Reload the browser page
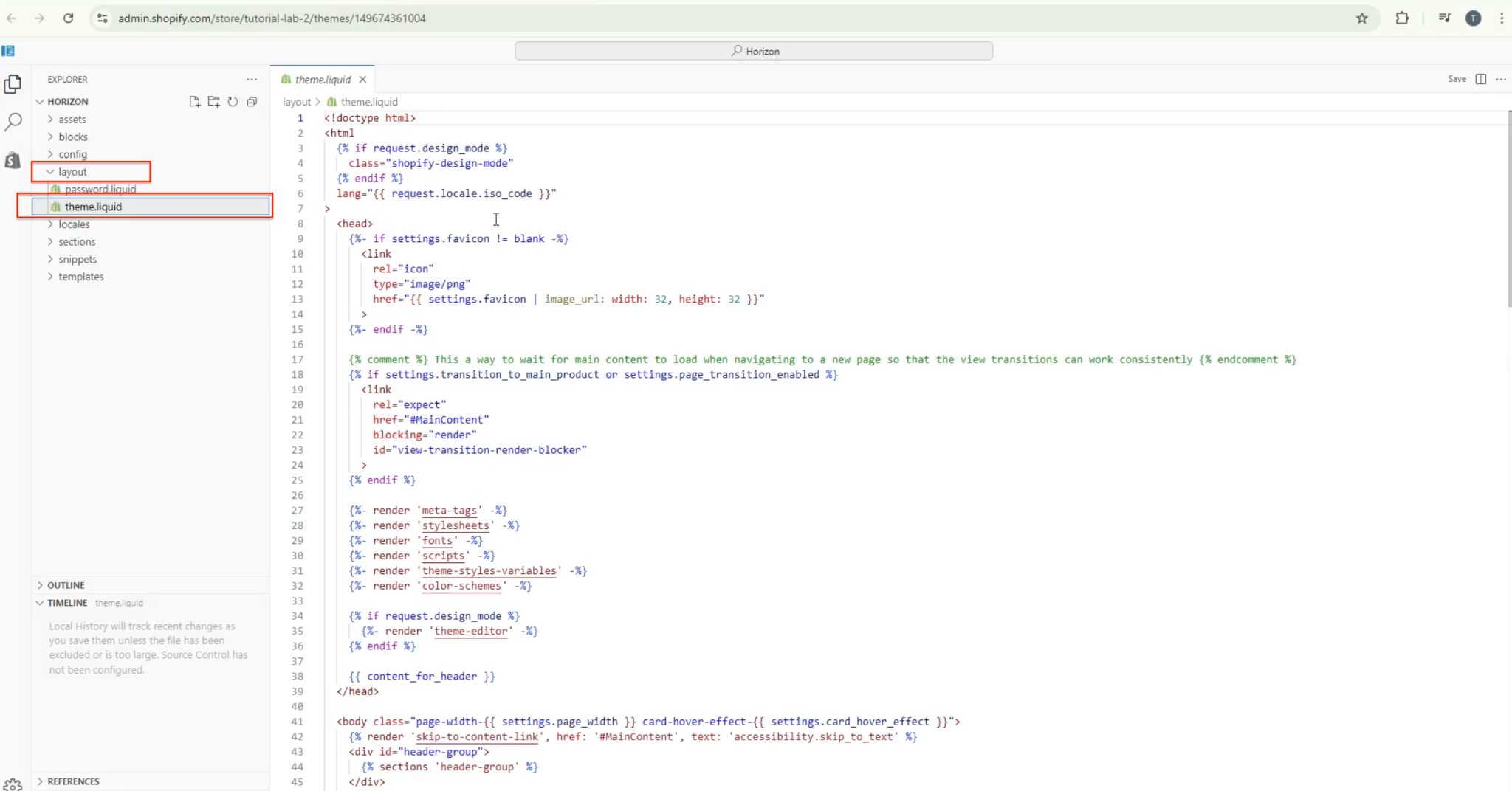This screenshot has width=1512, height=791. click(x=68, y=18)
